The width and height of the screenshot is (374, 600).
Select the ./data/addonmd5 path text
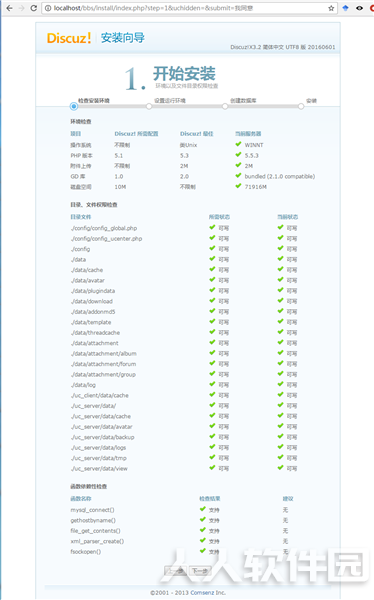click(x=93, y=311)
